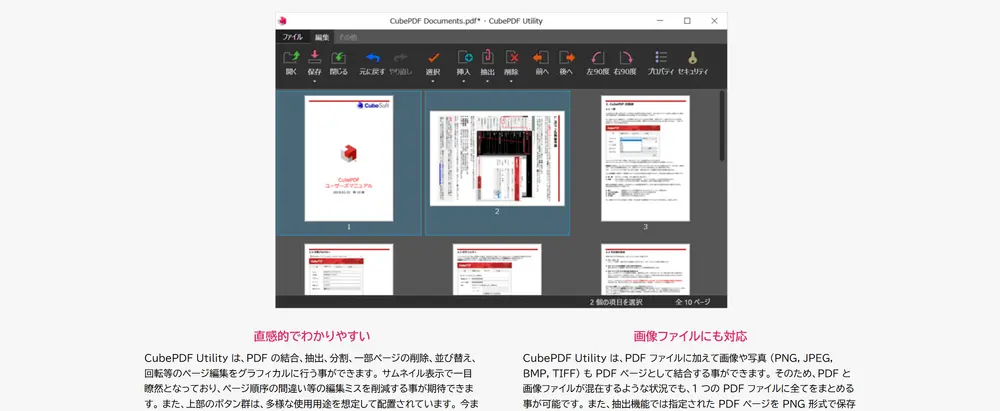Click the 前へ (Move previous) icon
Viewport: 1000px width, 411px height.
click(541, 57)
